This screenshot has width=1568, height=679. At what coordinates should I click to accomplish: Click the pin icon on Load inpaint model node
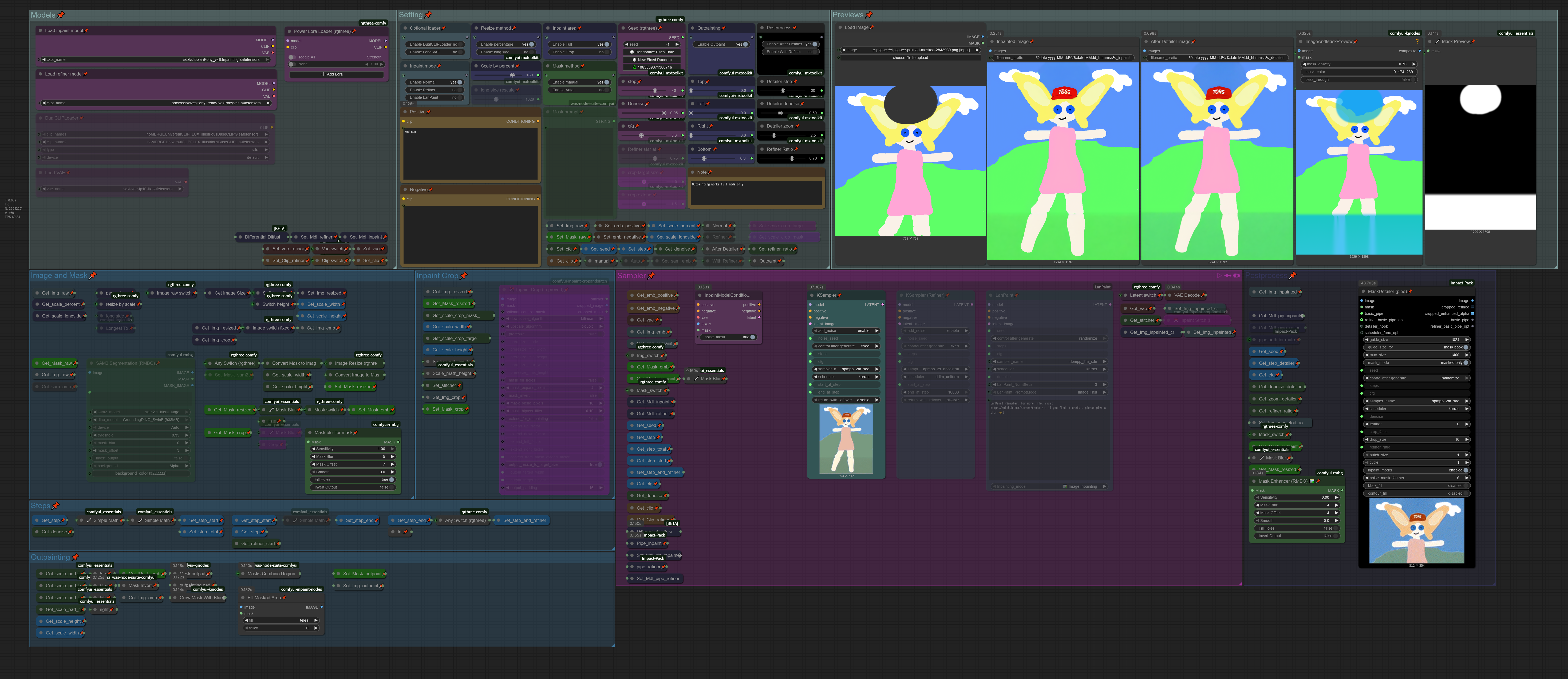(86, 30)
